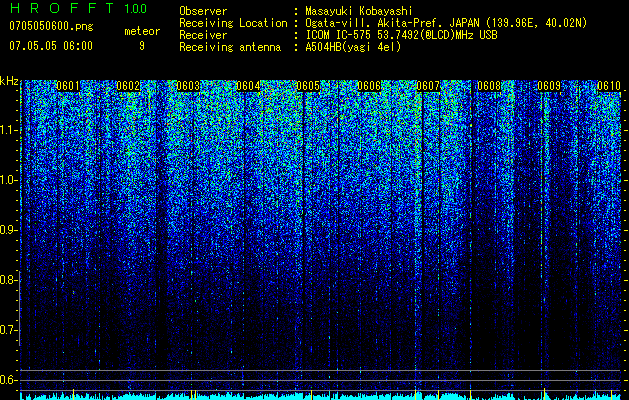
Task: Click the kHz axis unit label
Action: [x=9, y=81]
